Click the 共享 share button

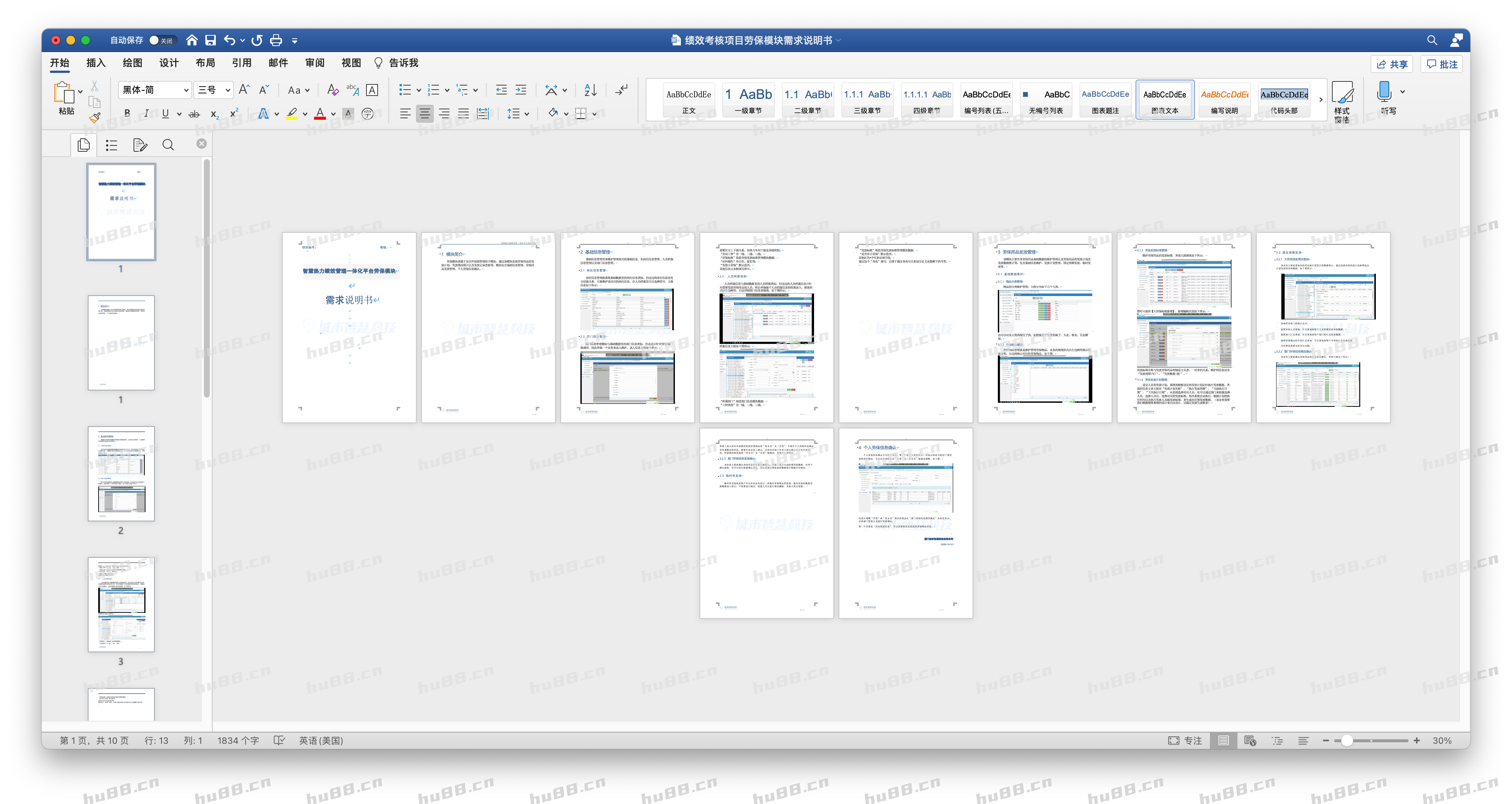pos(1392,64)
